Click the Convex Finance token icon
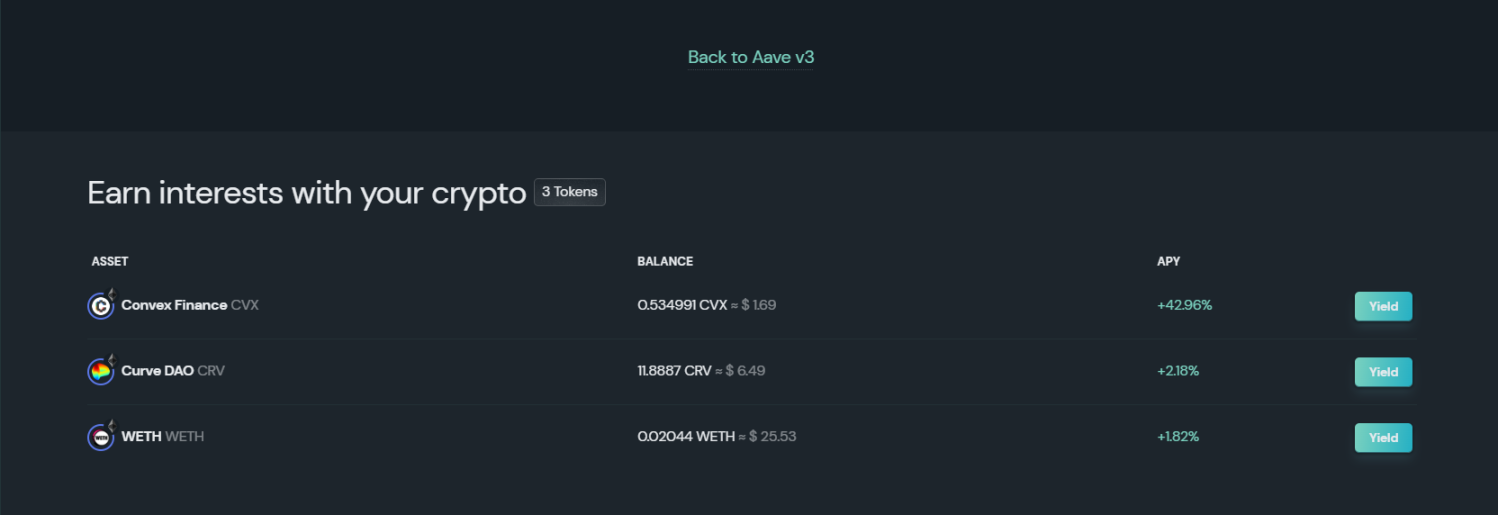The width and height of the screenshot is (1498, 515). 101,306
